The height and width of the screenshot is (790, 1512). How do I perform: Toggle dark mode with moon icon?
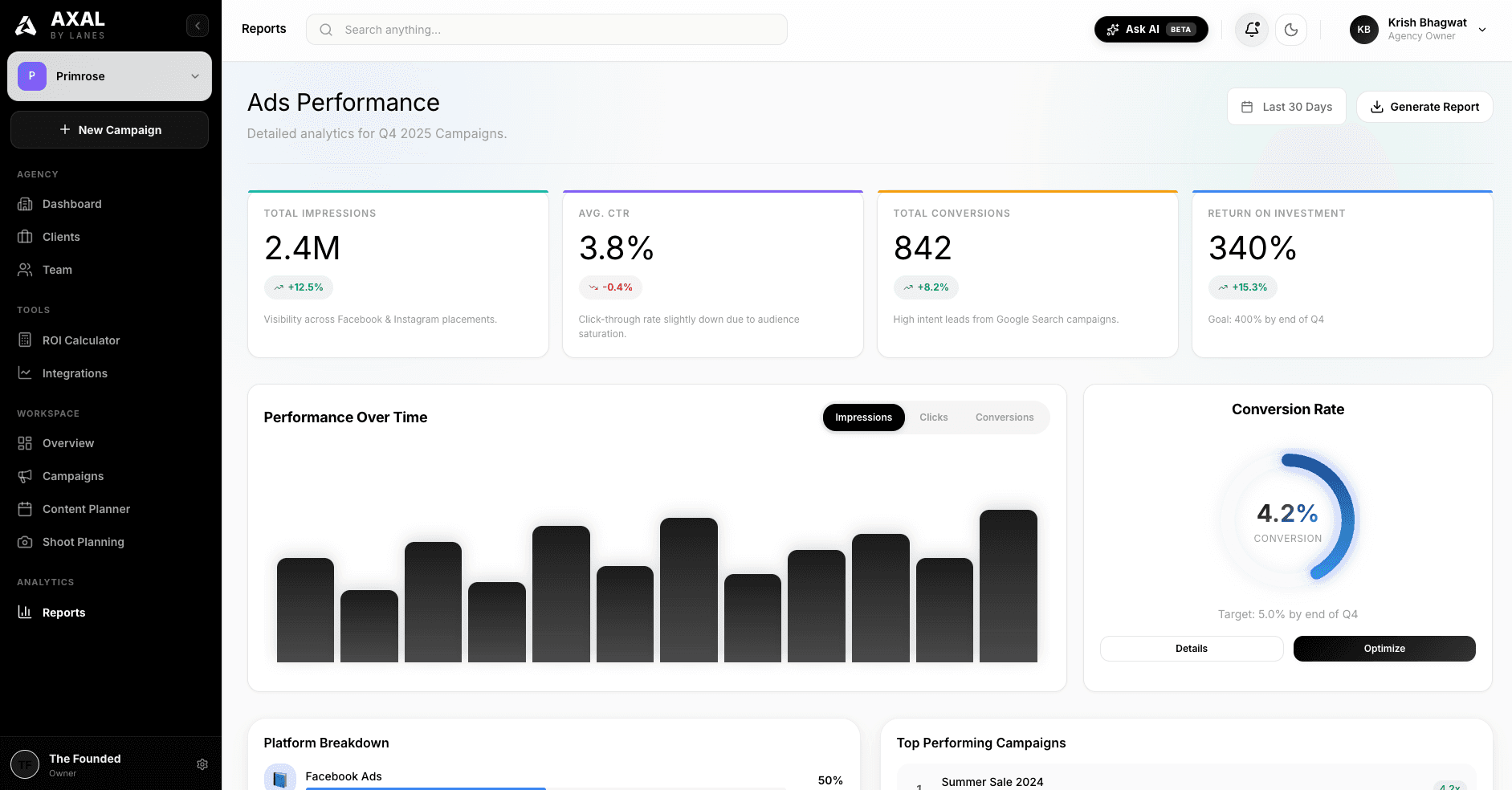click(1291, 30)
